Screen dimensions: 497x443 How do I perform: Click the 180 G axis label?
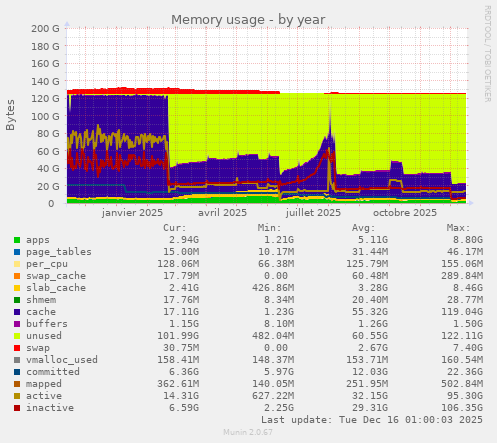45,46
